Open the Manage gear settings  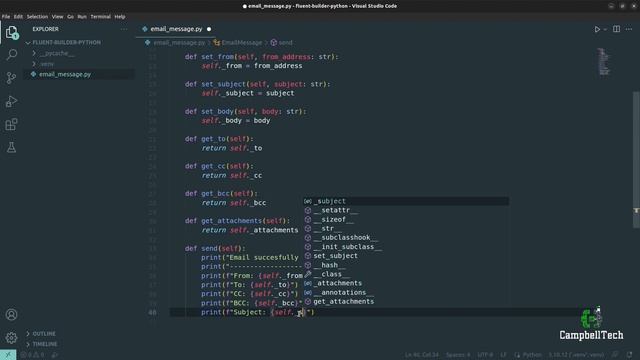click(11, 338)
